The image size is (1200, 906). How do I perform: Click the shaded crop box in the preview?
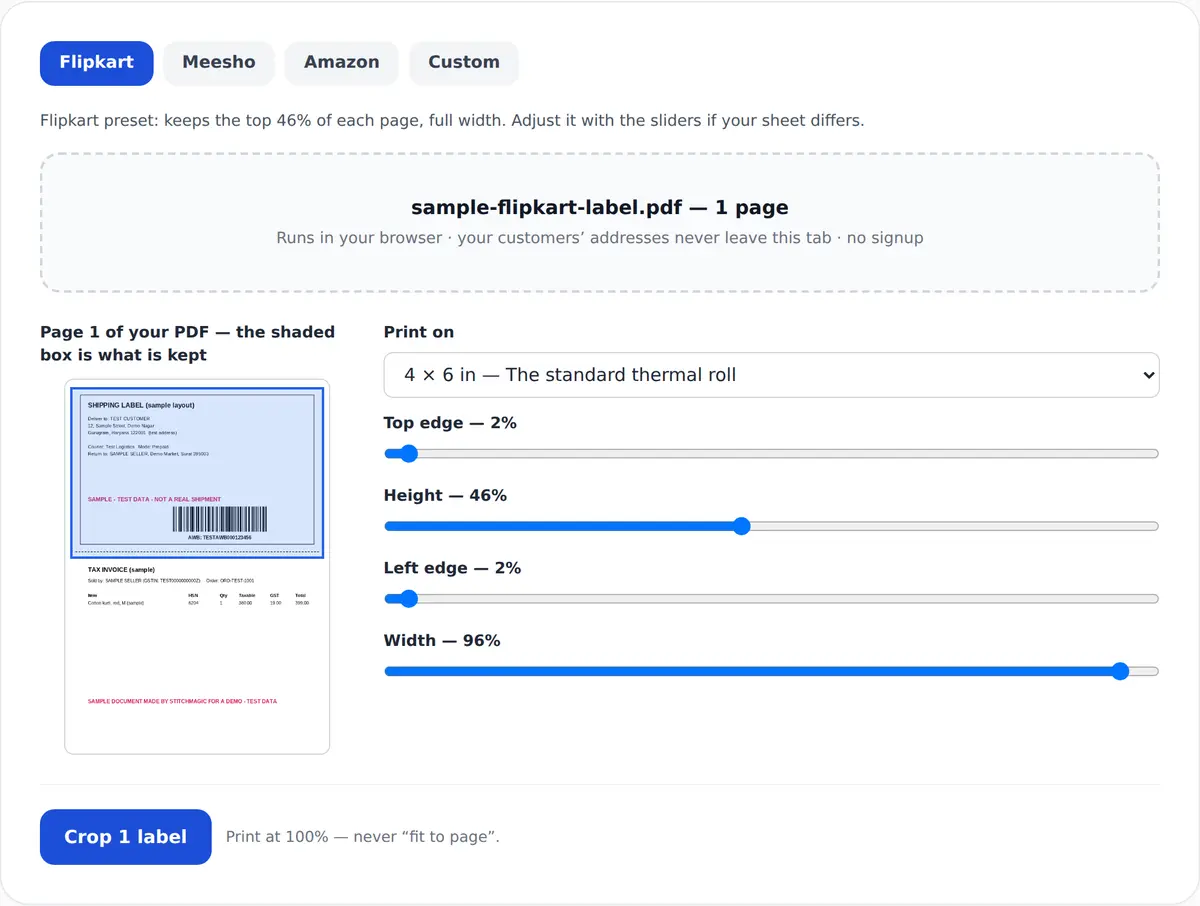[x=197, y=472]
